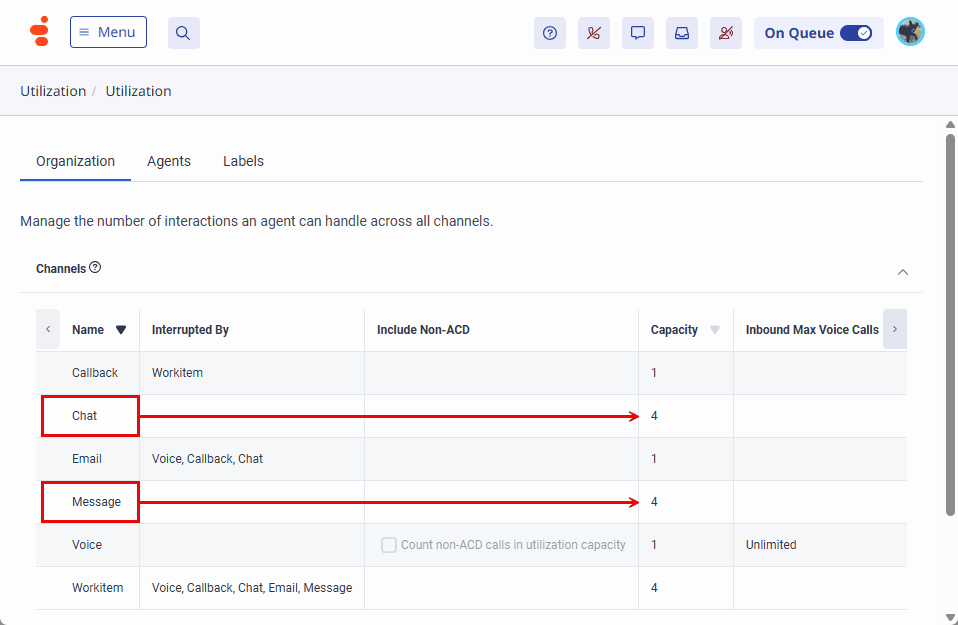Click the help question mark icon

tap(549, 32)
